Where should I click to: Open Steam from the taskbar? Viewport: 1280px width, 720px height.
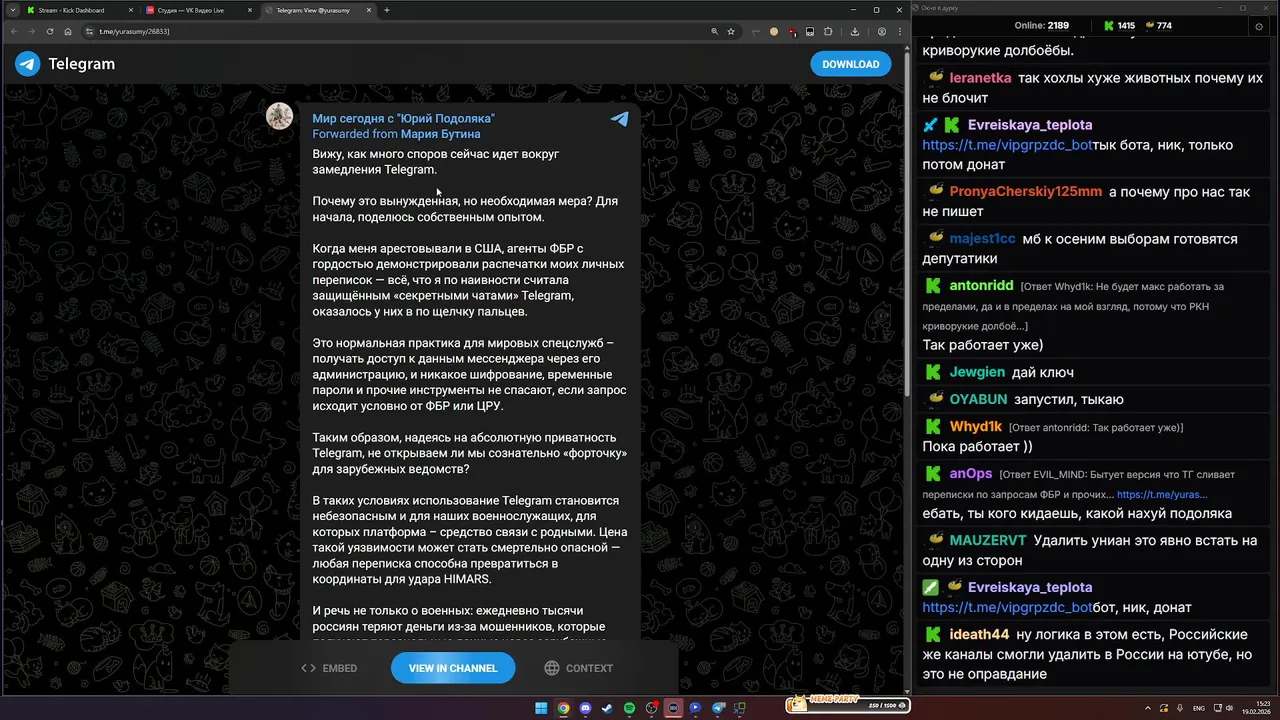pos(607,708)
